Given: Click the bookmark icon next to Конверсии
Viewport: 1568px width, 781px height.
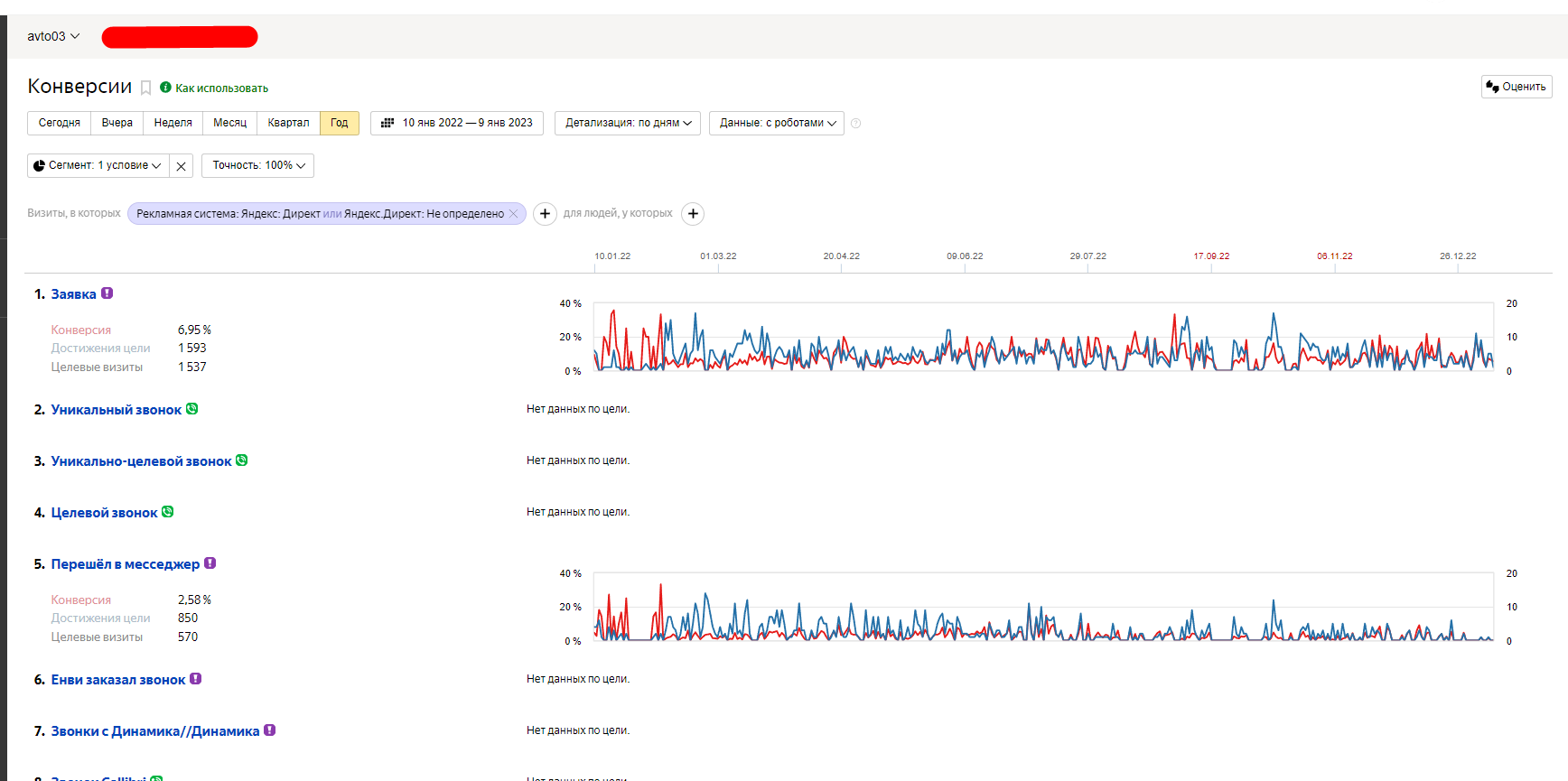Looking at the screenshot, I should (145, 88).
